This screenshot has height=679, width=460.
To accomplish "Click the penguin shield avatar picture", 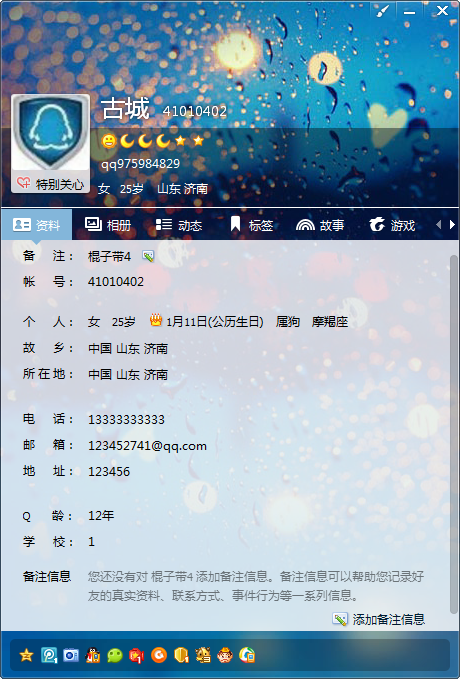I will click(50, 134).
